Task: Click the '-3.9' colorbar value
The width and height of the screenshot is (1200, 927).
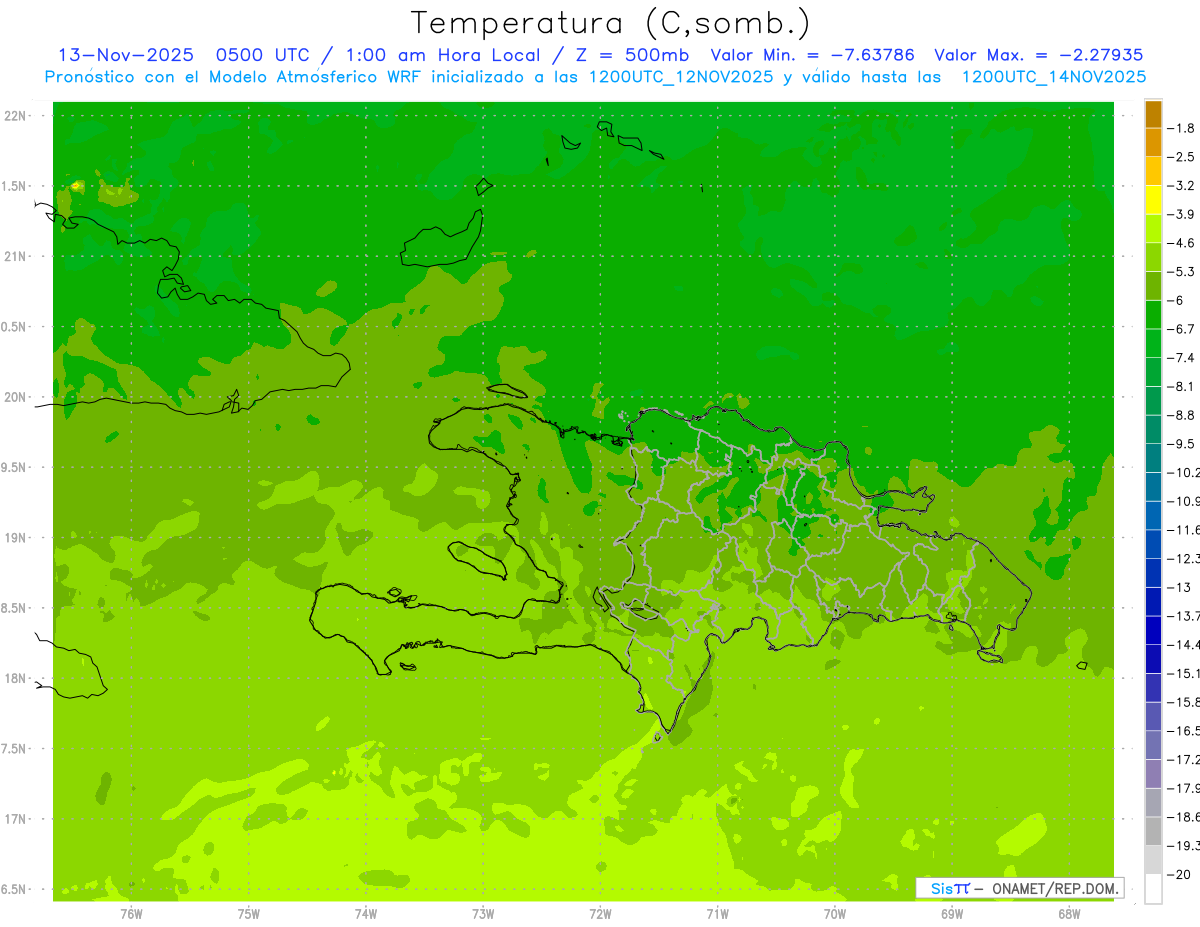Action: tap(1181, 214)
